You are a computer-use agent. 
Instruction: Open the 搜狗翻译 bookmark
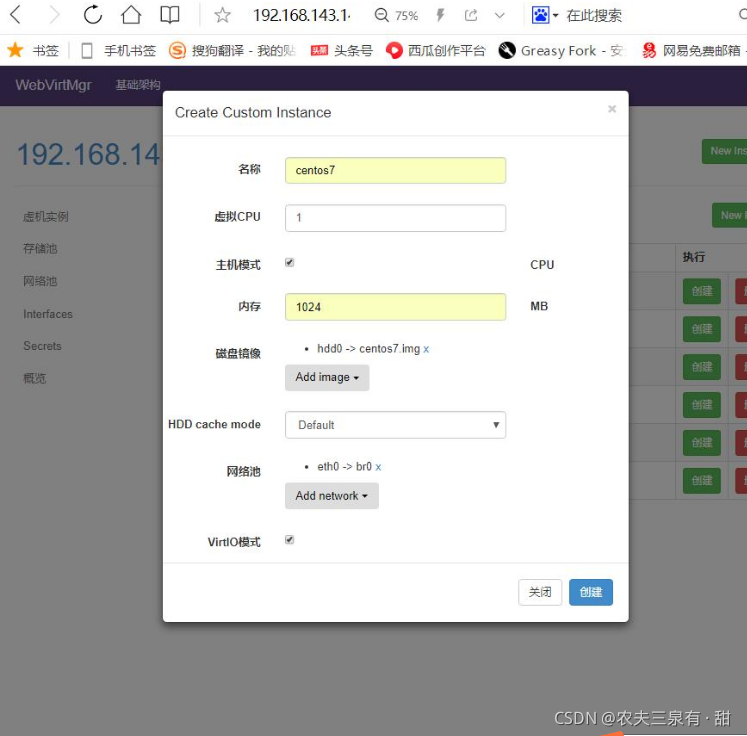point(232,50)
